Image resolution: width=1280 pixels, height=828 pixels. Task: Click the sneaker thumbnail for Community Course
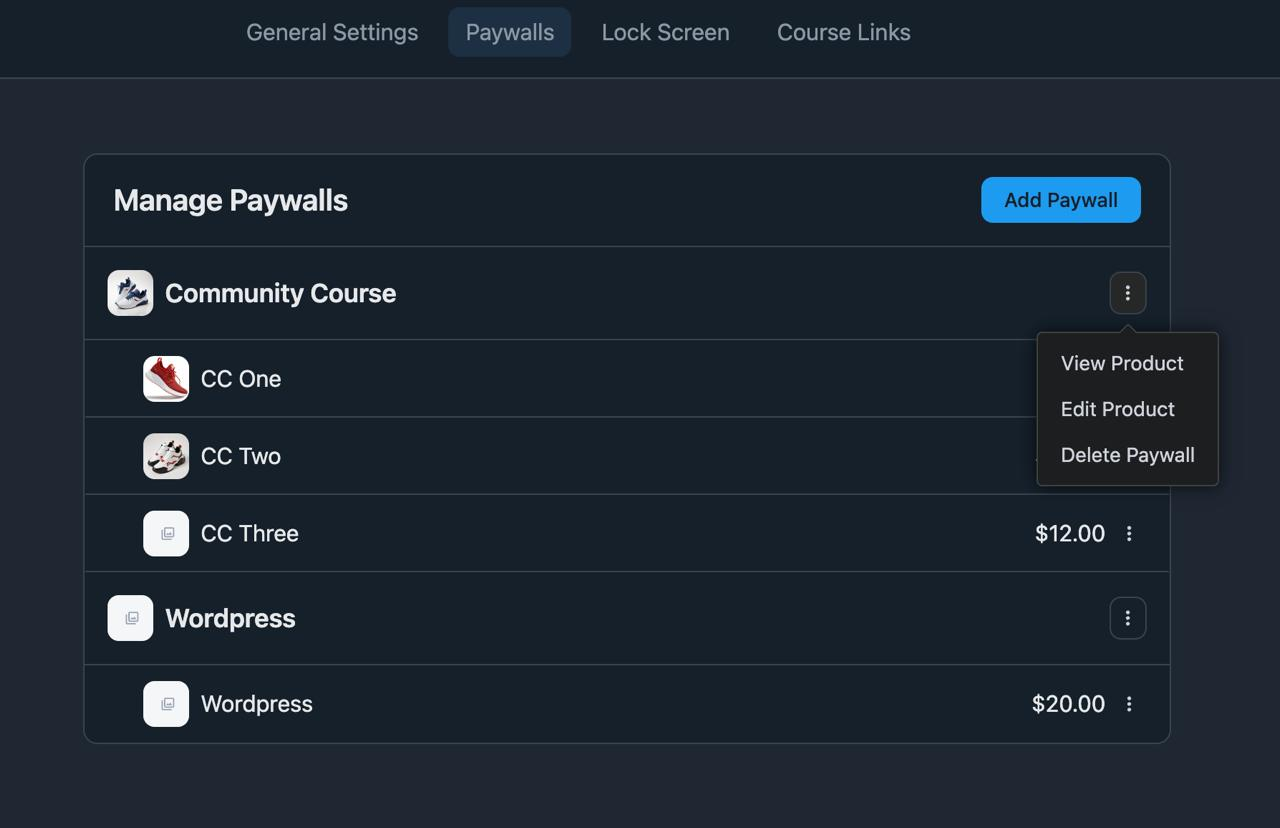[130, 293]
